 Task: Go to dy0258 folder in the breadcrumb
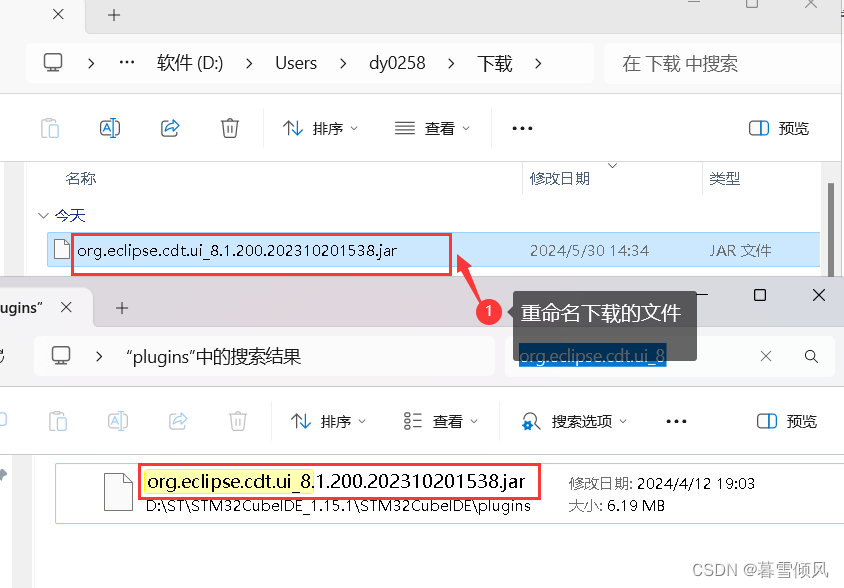pyautogui.click(x=397, y=63)
